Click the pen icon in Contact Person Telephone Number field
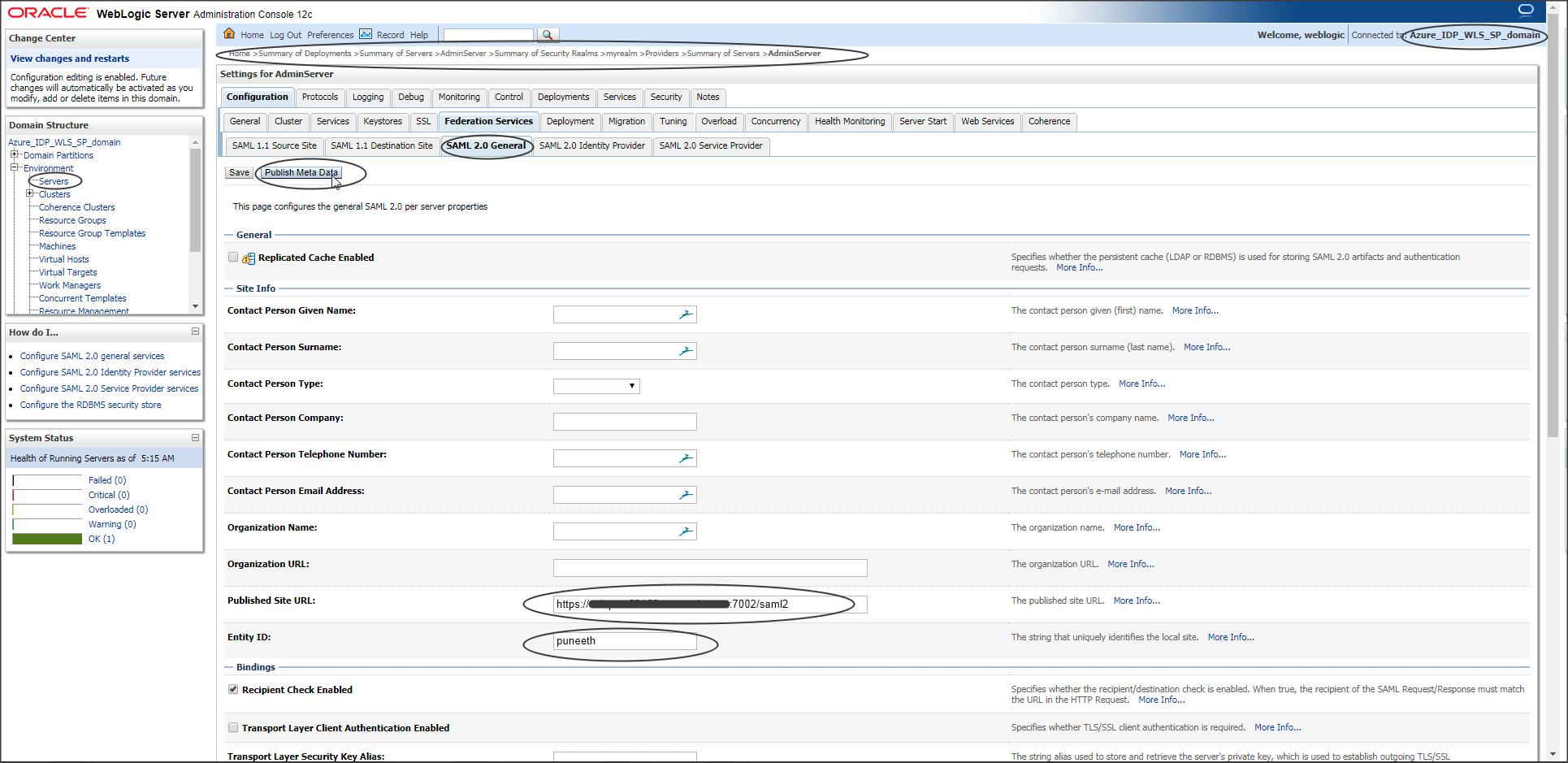The height and width of the screenshot is (763, 1568). 686,458
